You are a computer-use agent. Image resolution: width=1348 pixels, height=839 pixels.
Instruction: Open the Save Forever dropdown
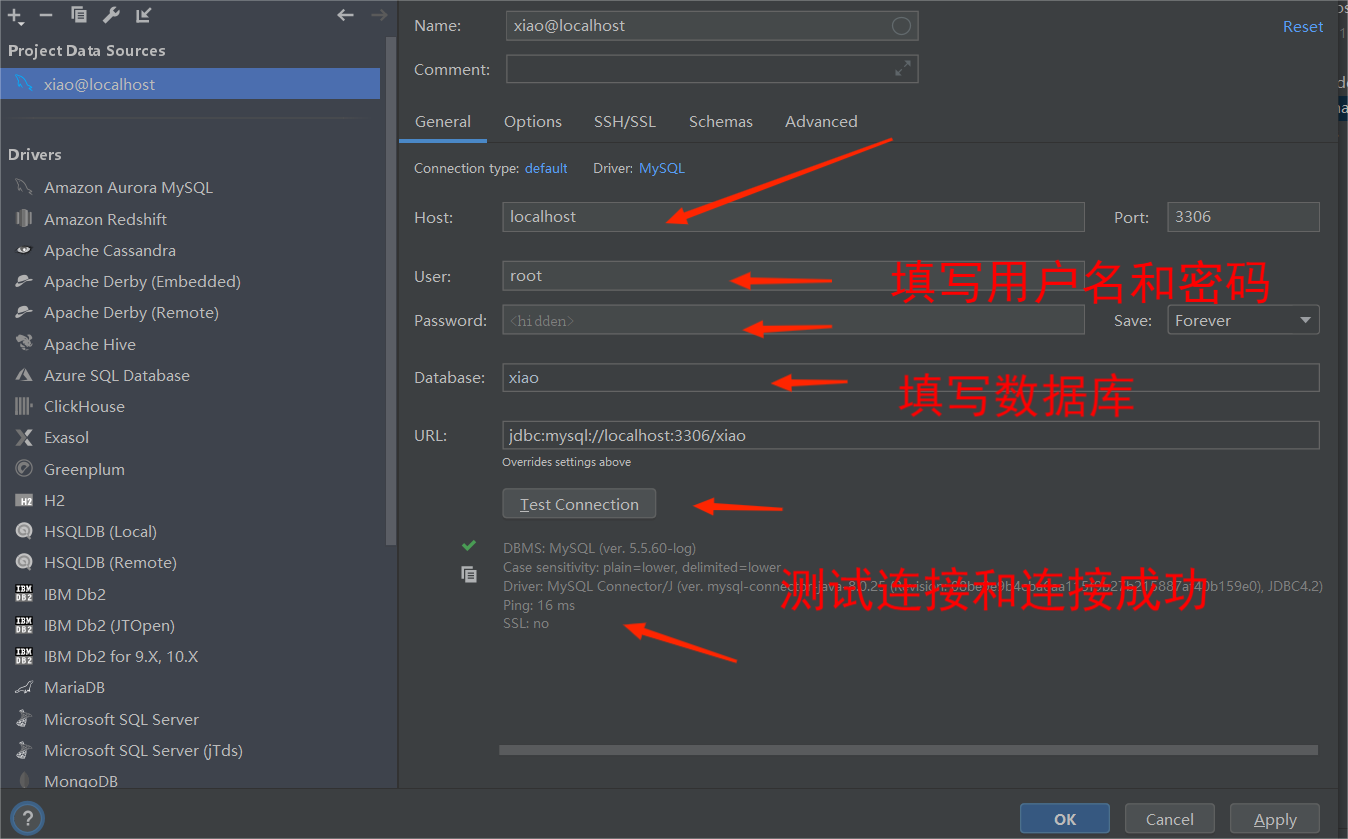tap(1243, 320)
